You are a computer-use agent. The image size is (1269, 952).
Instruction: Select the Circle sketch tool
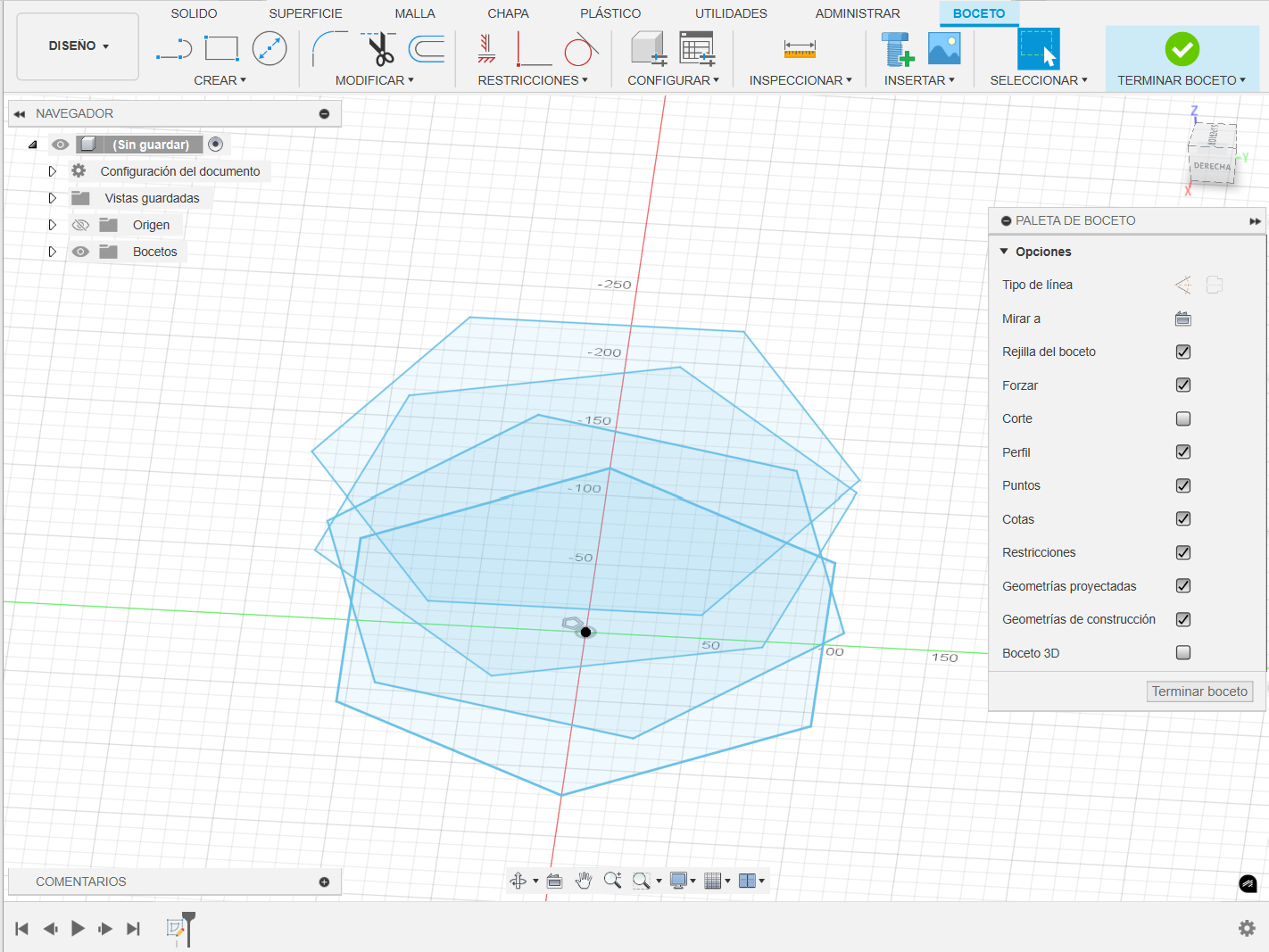[x=270, y=48]
